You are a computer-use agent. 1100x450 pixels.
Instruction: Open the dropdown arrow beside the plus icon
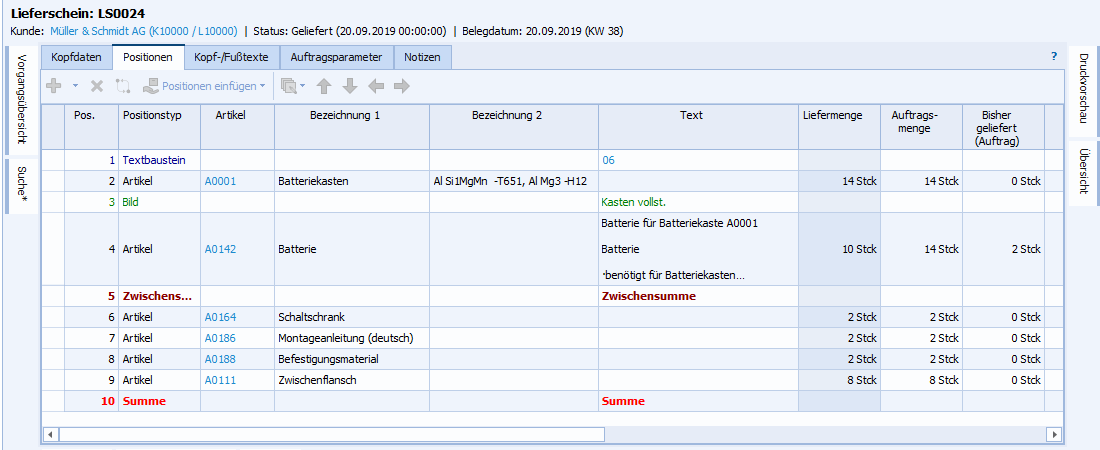[75, 87]
